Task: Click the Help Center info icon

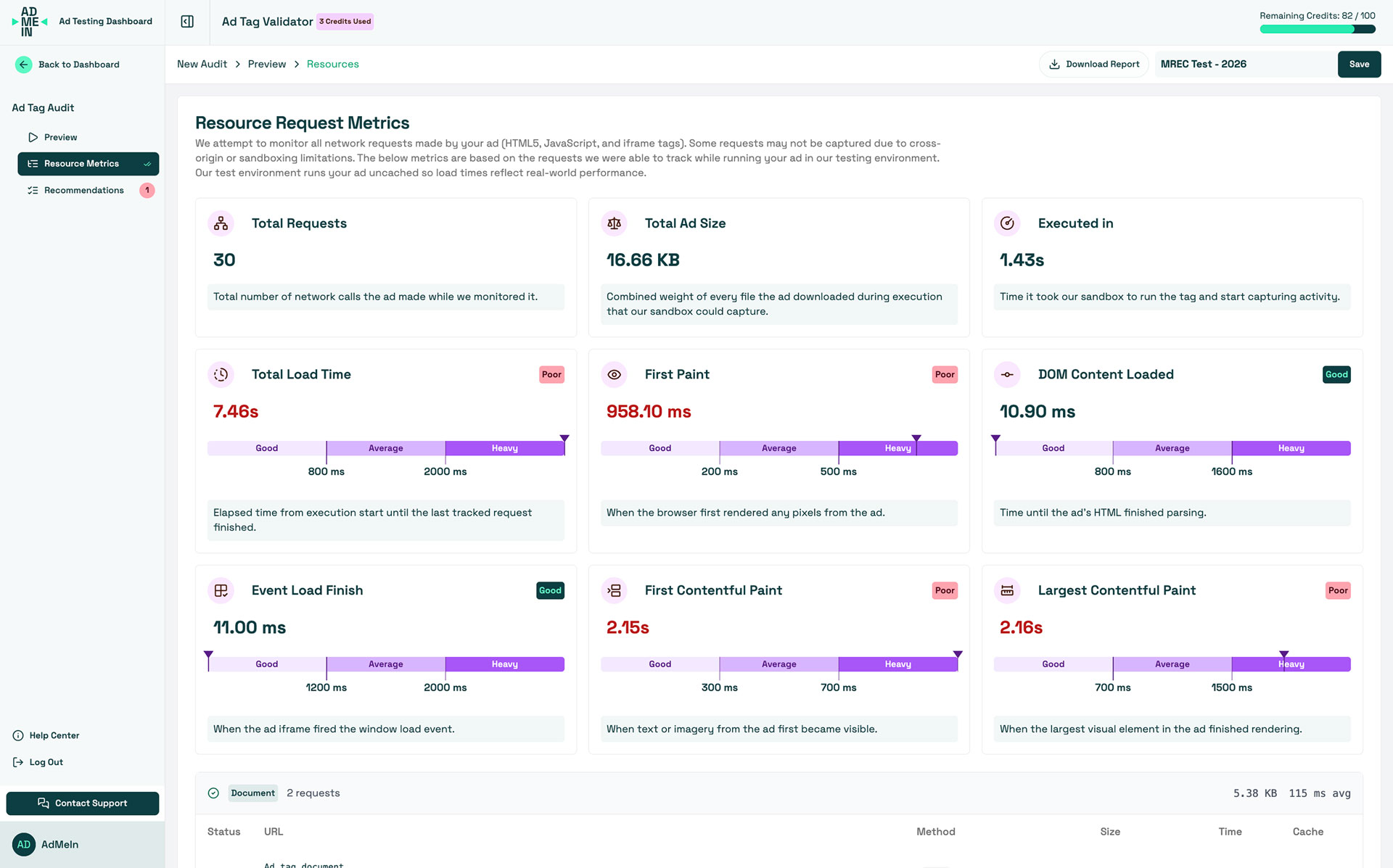Action: (18, 735)
